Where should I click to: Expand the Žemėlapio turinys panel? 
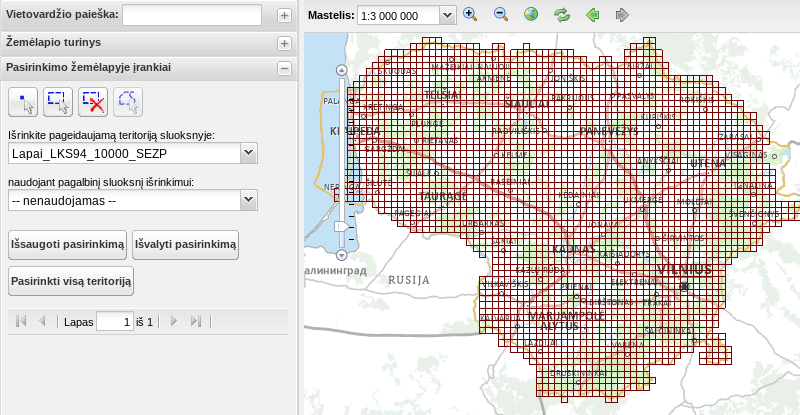pyautogui.click(x=284, y=43)
